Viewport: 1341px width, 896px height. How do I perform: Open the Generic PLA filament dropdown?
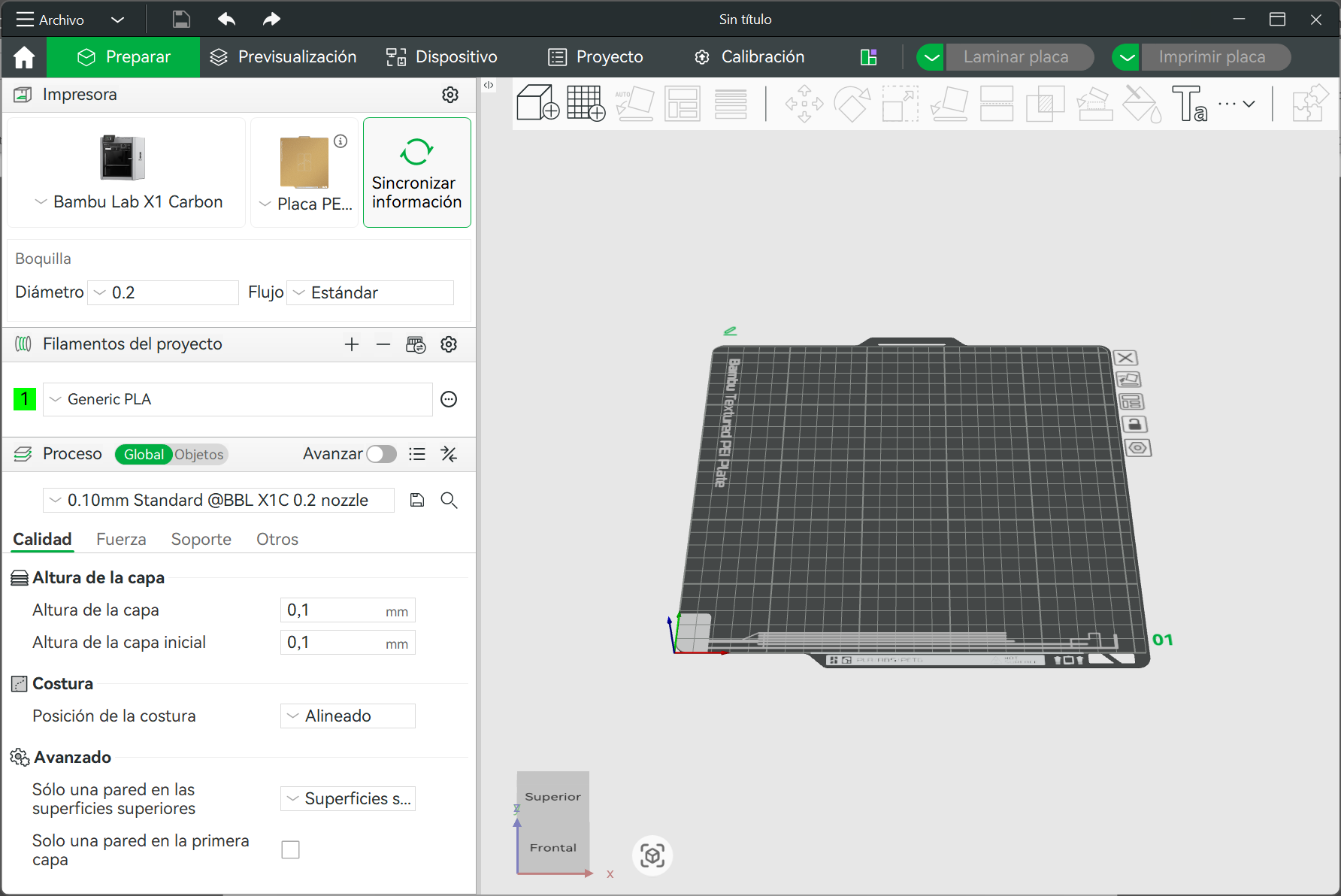[x=238, y=399]
